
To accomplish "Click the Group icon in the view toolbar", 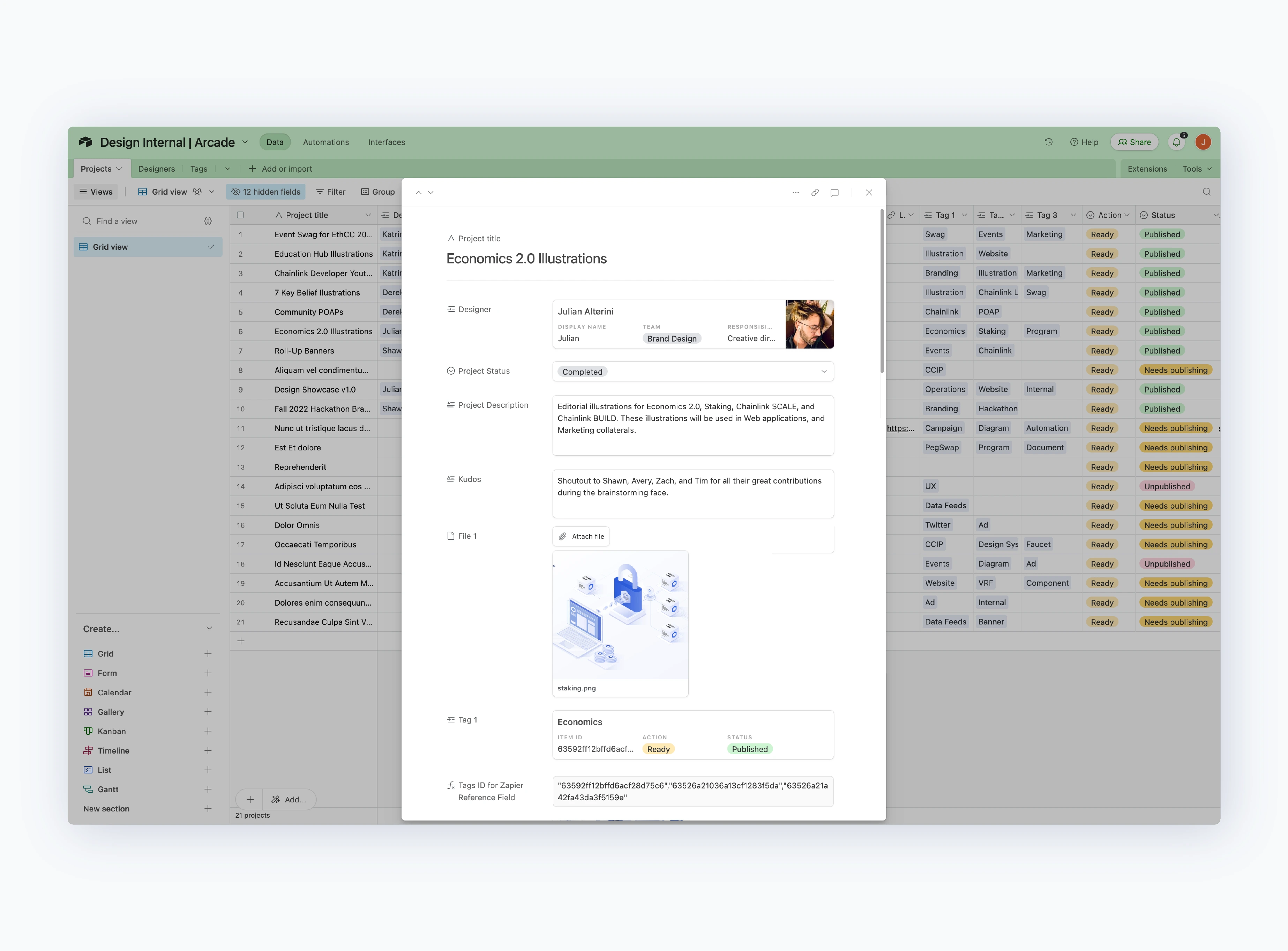I will pos(366,191).
